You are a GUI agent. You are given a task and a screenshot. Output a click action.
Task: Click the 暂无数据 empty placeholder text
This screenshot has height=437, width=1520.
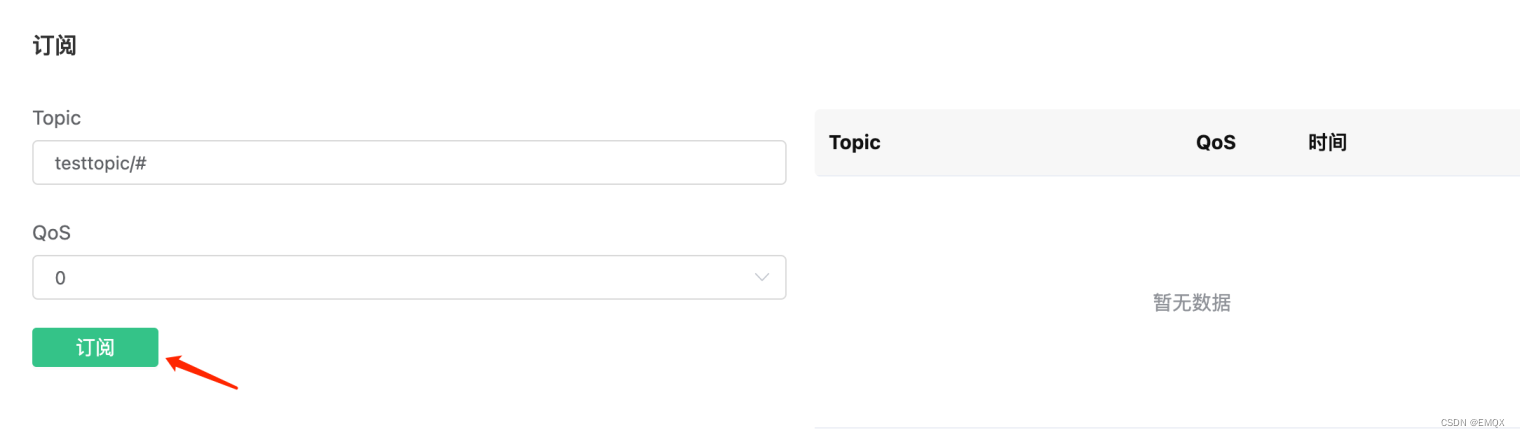1192,302
